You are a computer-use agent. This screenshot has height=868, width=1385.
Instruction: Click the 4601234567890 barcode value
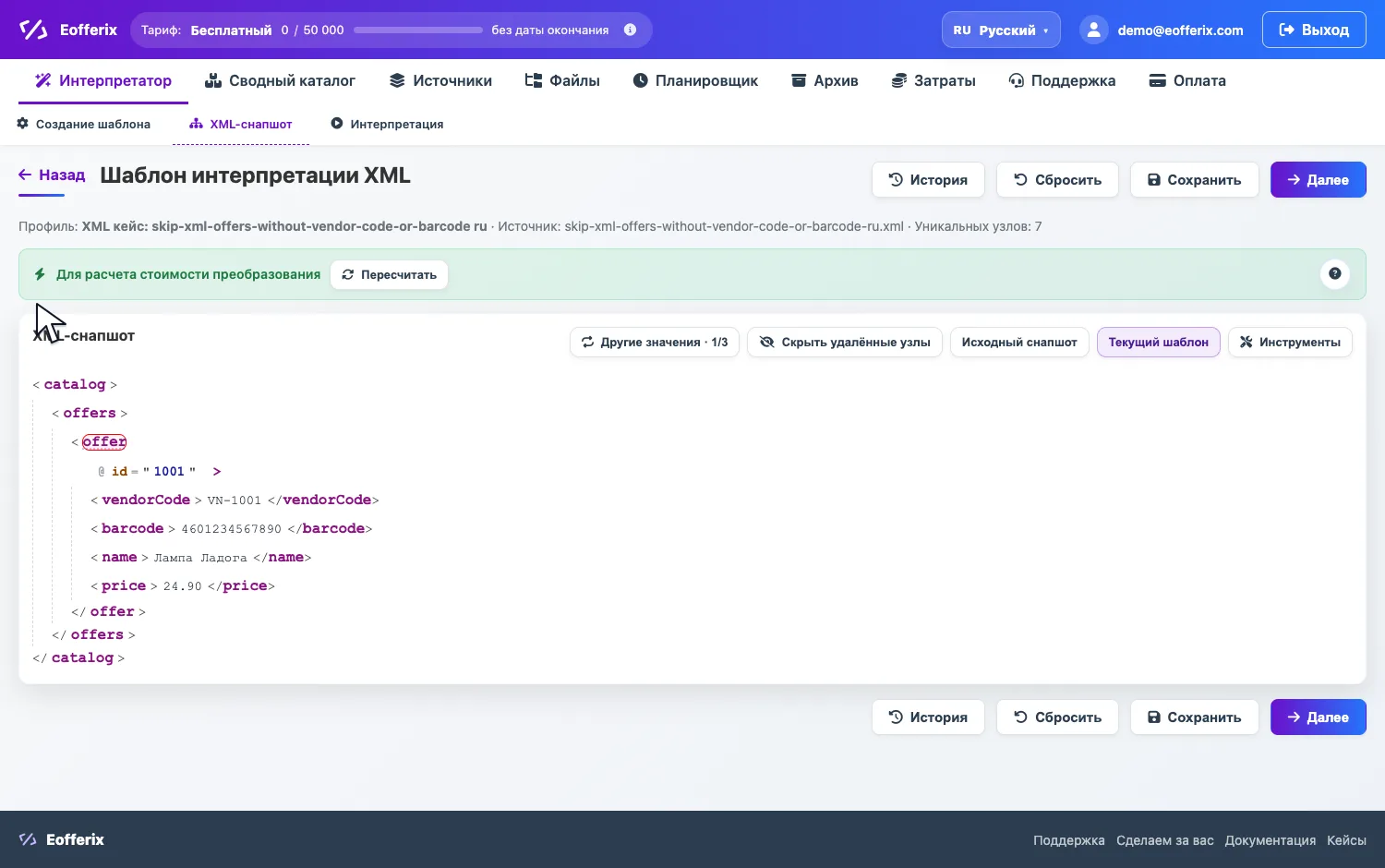click(231, 529)
